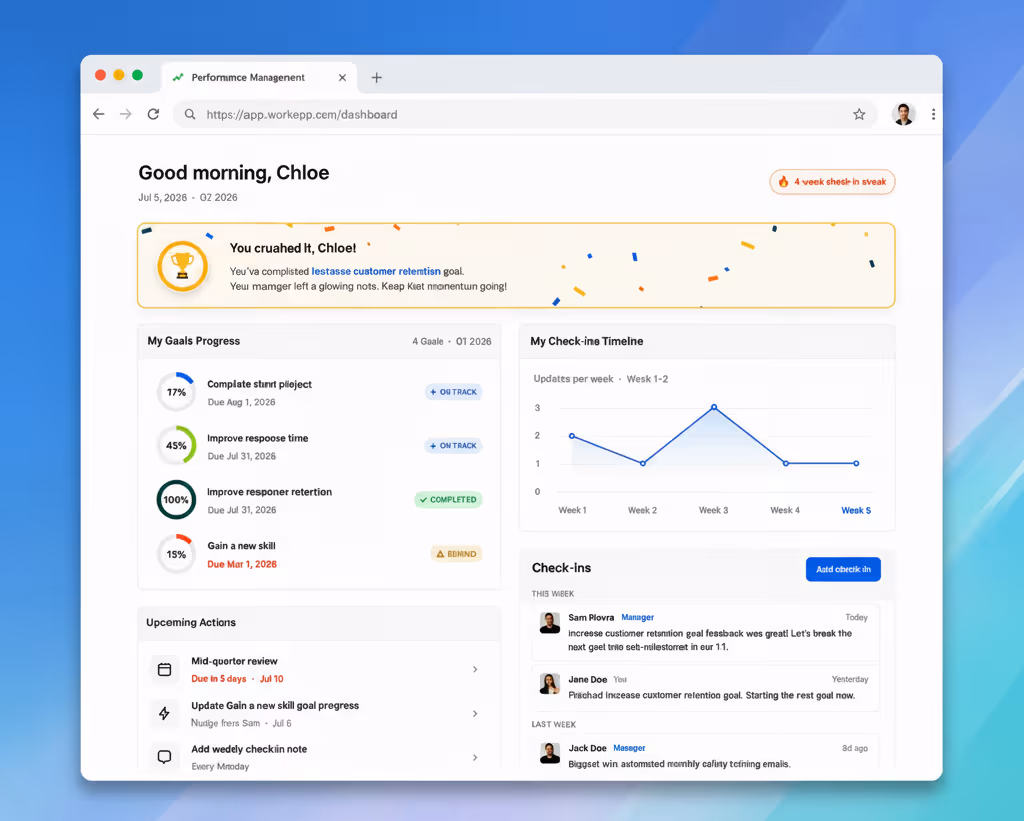Expand the Add weekly check-in note chevron
Image resolution: width=1024 pixels, height=821 pixels.
[475, 757]
